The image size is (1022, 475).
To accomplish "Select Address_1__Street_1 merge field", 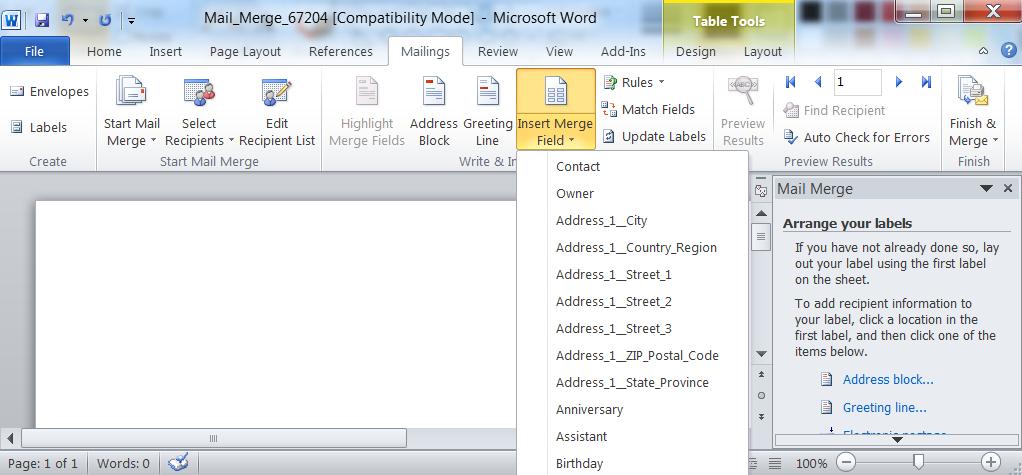I will (x=632, y=275).
